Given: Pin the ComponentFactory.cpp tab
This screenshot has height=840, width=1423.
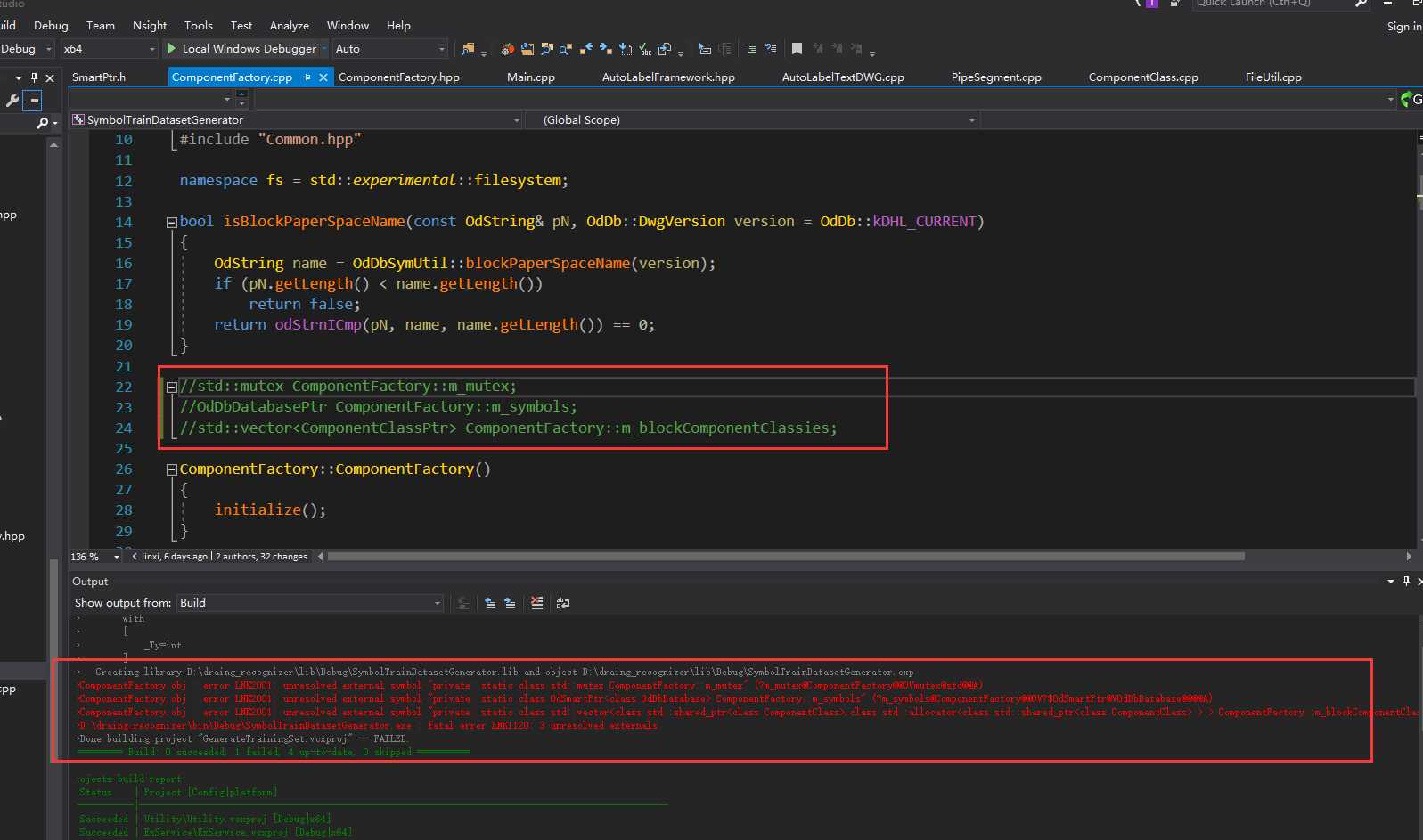Looking at the screenshot, I should (x=307, y=77).
